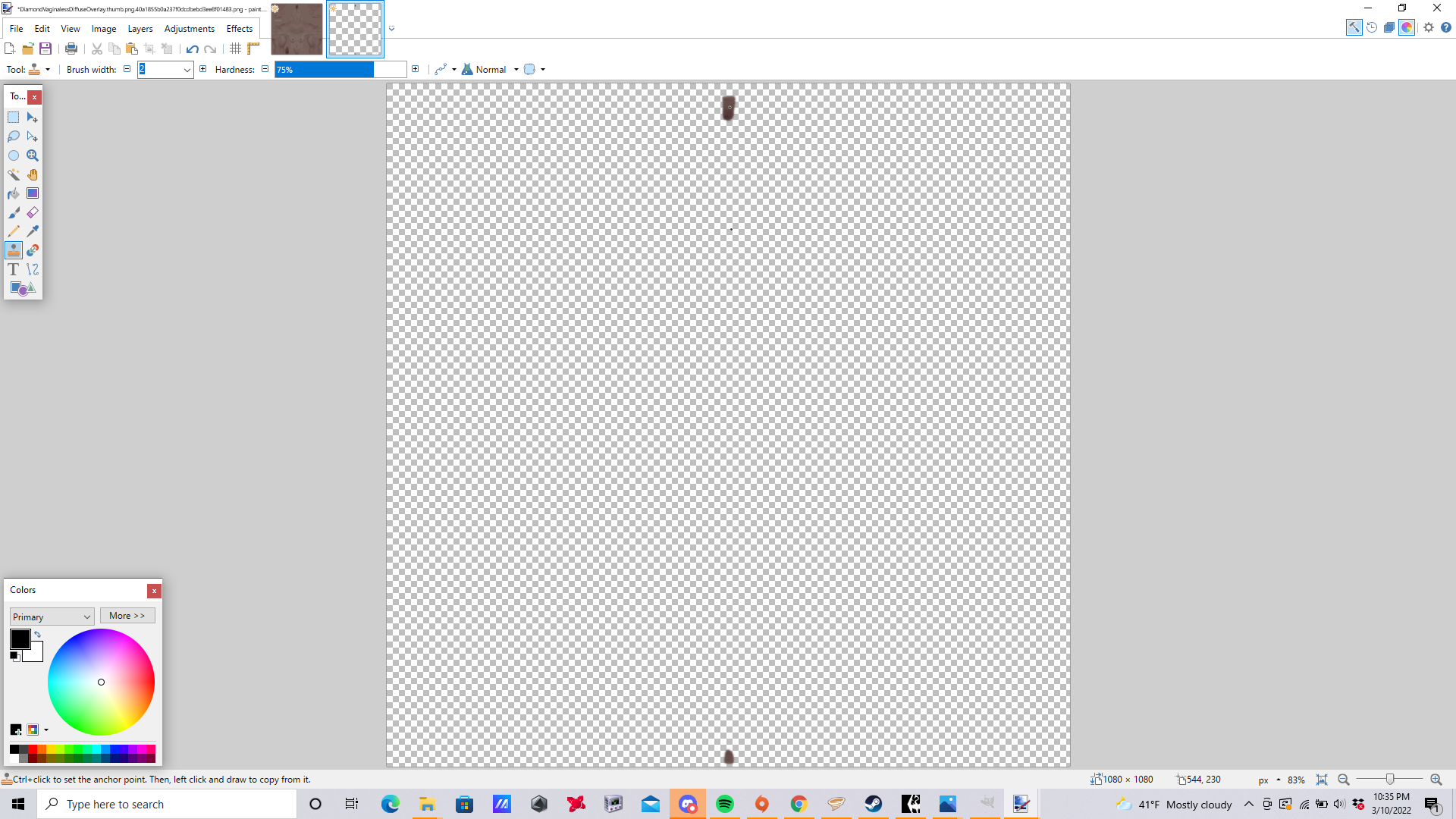Select the Lasso Select tool

(x=14, y=136)
